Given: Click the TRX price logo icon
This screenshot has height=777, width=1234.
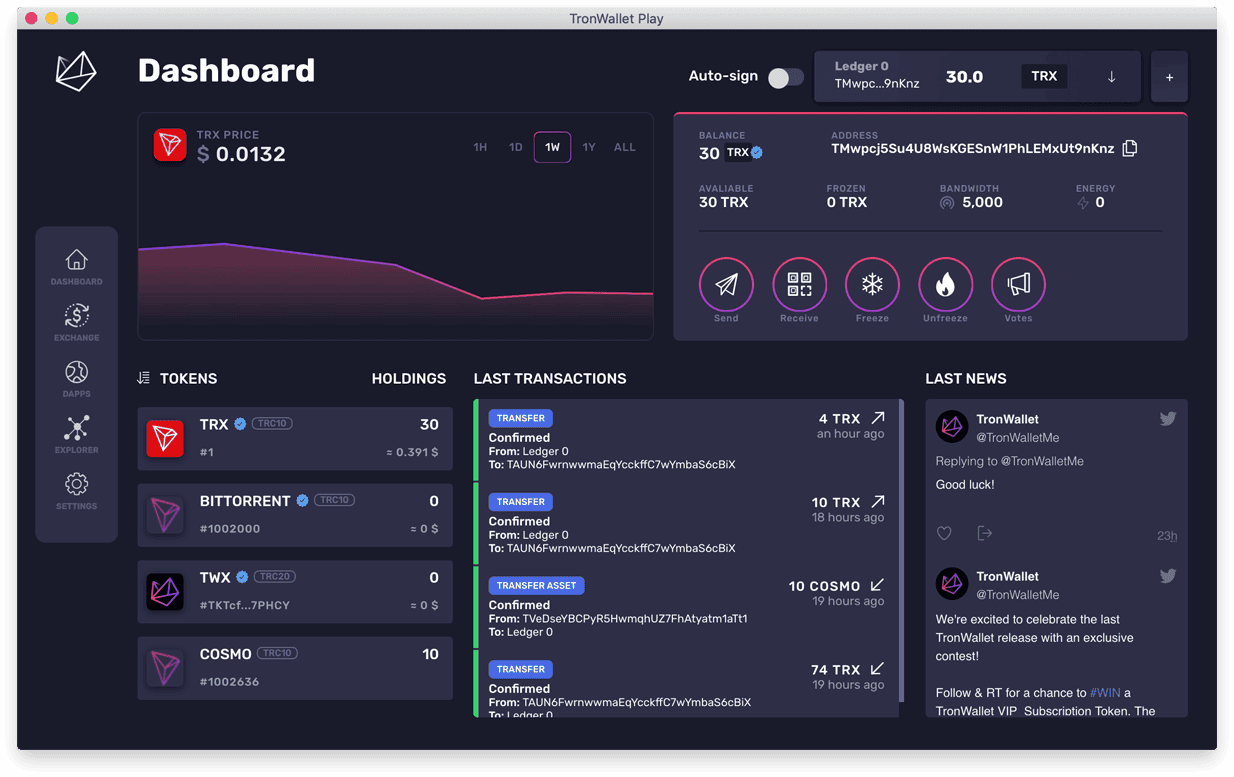Looking at the screenshot, I should tap(170, 145).
